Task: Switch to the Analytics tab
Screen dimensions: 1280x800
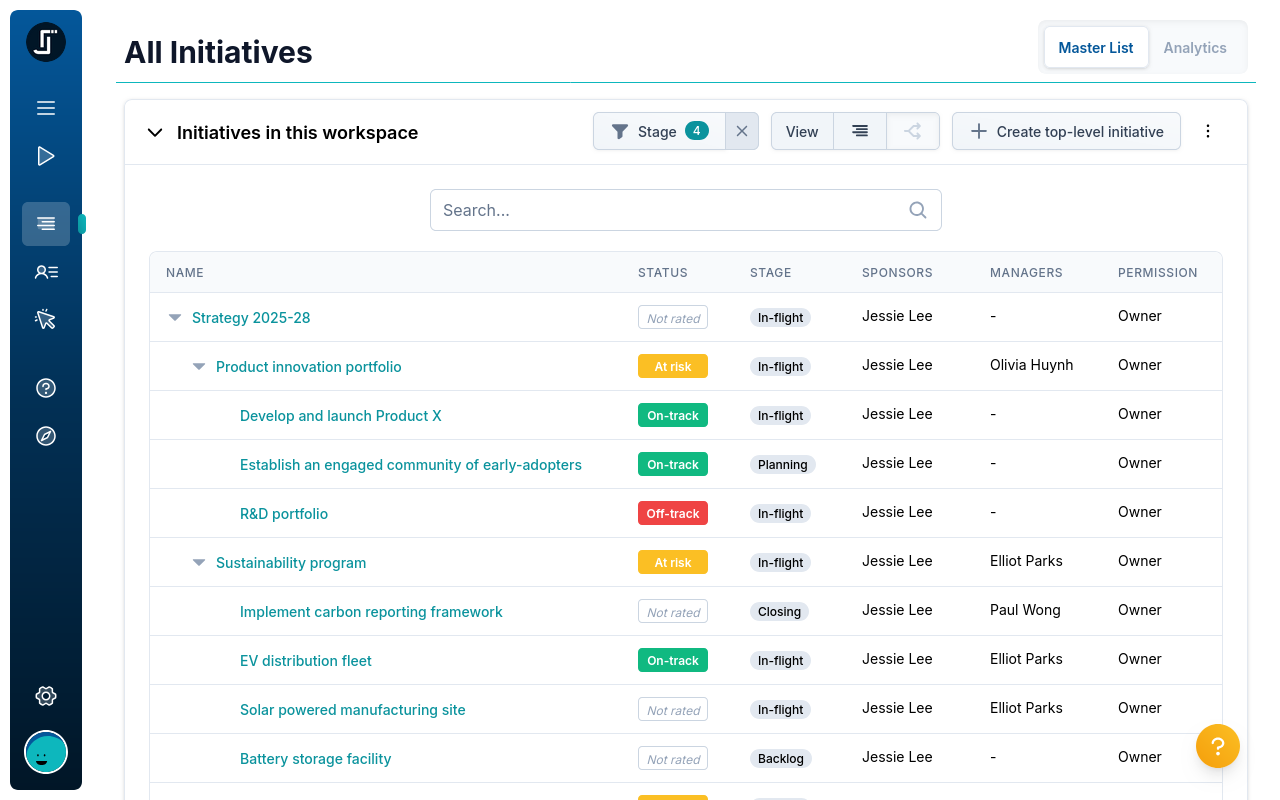Action: [x=1195, y=47]
